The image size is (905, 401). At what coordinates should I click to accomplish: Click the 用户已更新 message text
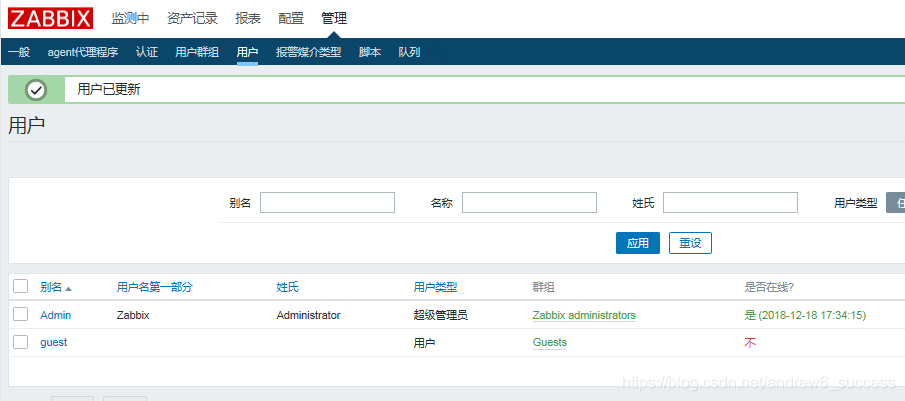pyautogui.click(x=109, y=89)
